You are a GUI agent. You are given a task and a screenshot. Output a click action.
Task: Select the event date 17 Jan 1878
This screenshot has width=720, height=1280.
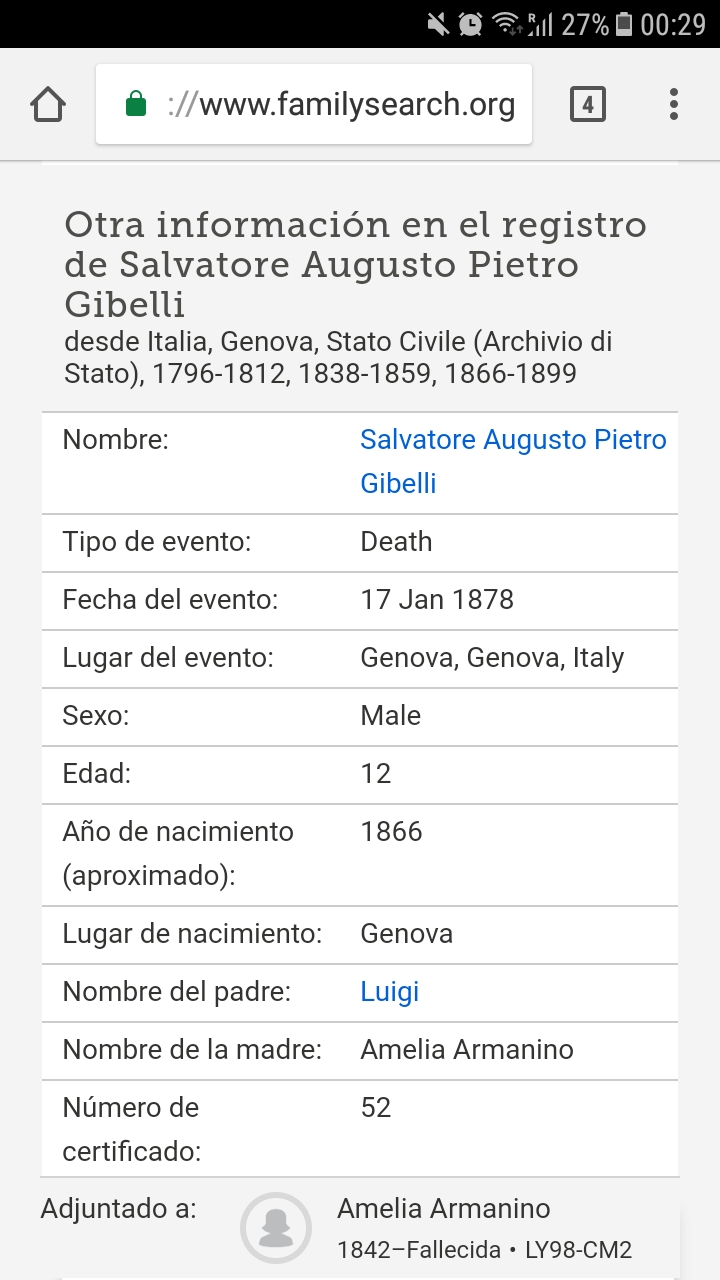coord(437,600)
